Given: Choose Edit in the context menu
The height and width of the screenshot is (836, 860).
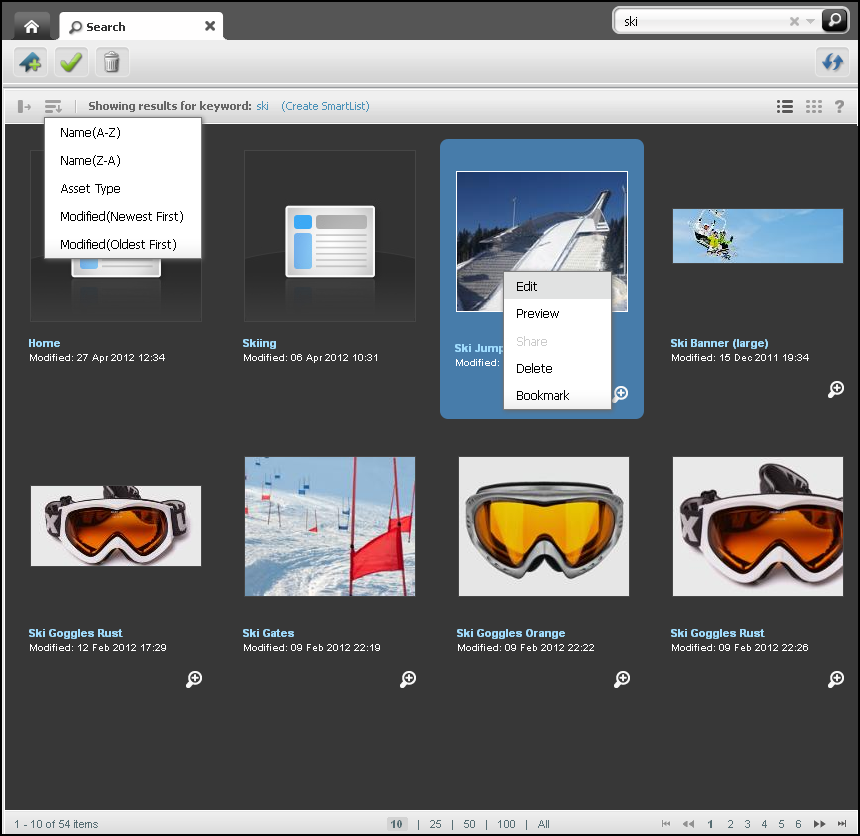Looking at the screenshot, I should [x=557, y=286].
